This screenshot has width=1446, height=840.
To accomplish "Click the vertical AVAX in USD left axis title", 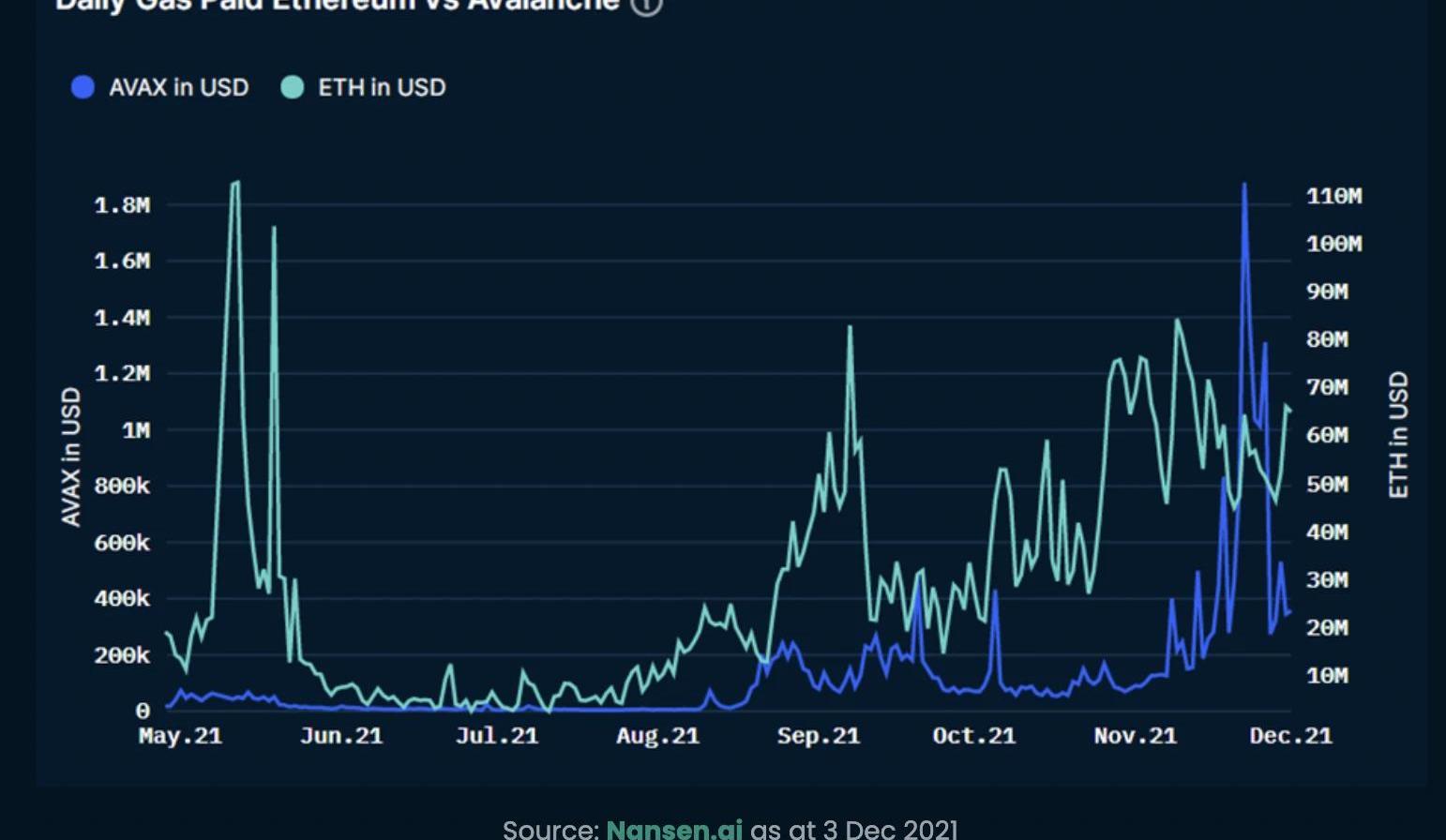I will pyautogui.click(x=71, y=457).
